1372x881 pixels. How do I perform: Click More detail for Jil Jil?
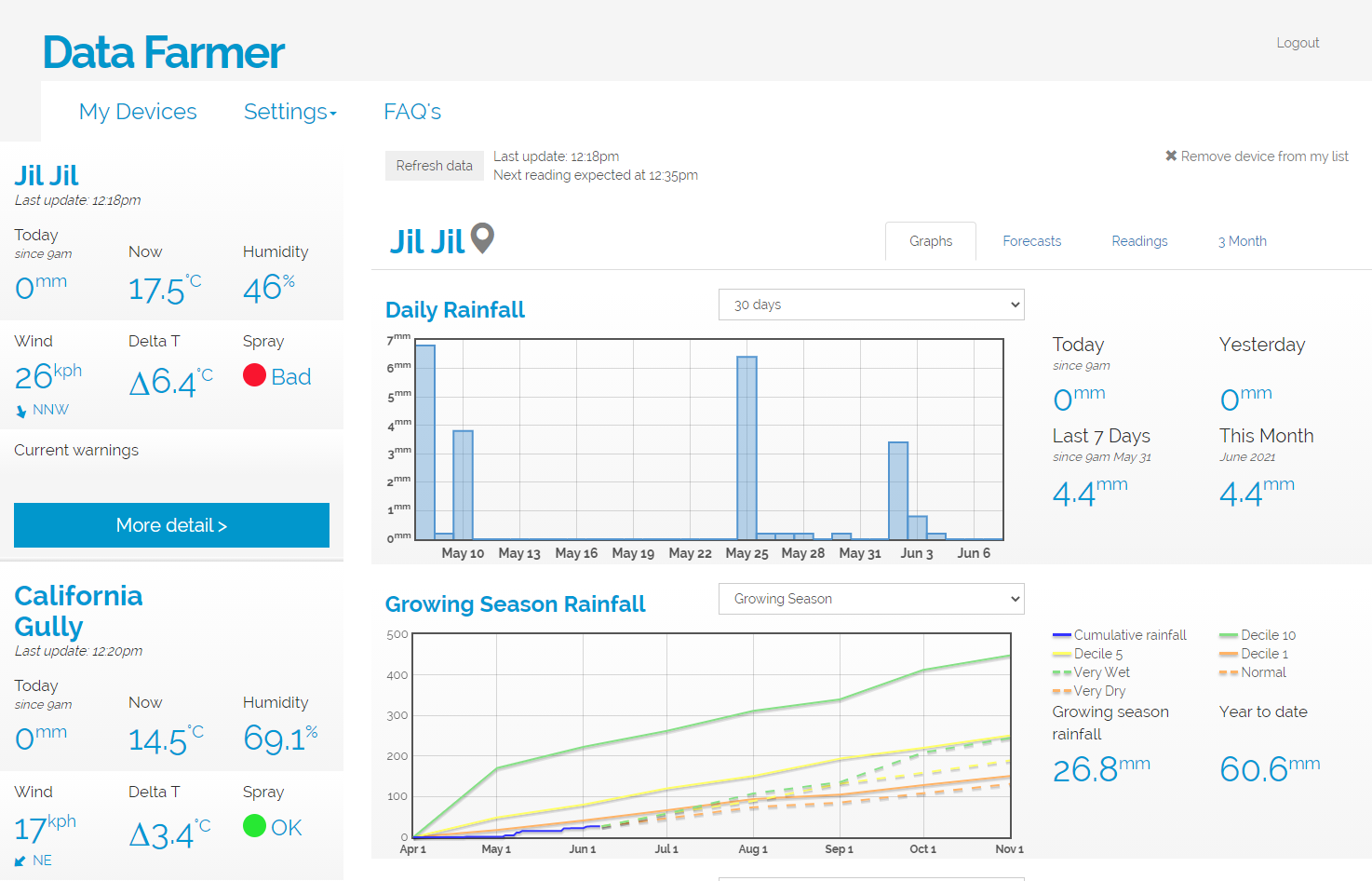(x=171, y=525)
